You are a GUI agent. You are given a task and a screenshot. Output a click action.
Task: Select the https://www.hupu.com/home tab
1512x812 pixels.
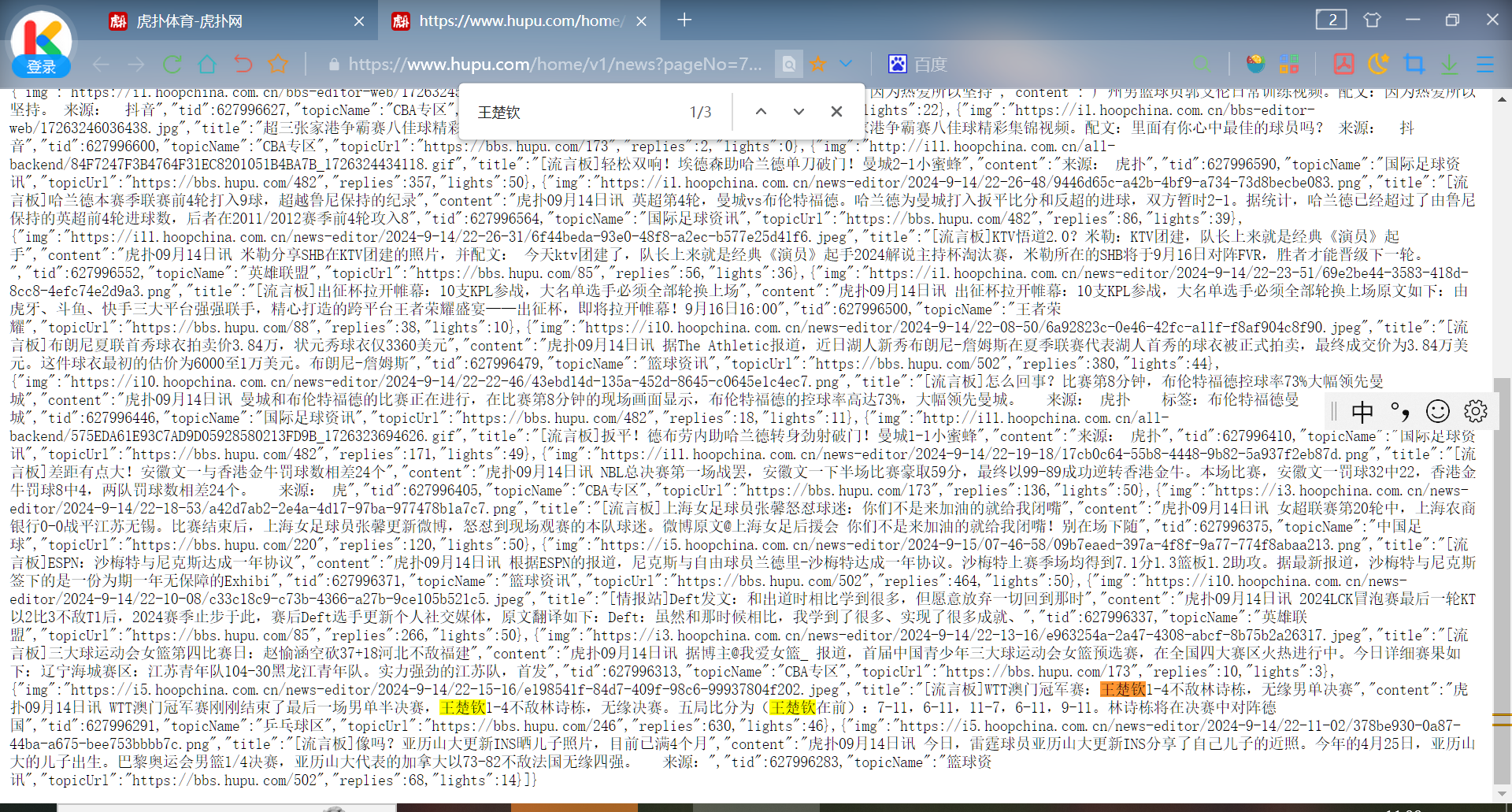[521, 21]
